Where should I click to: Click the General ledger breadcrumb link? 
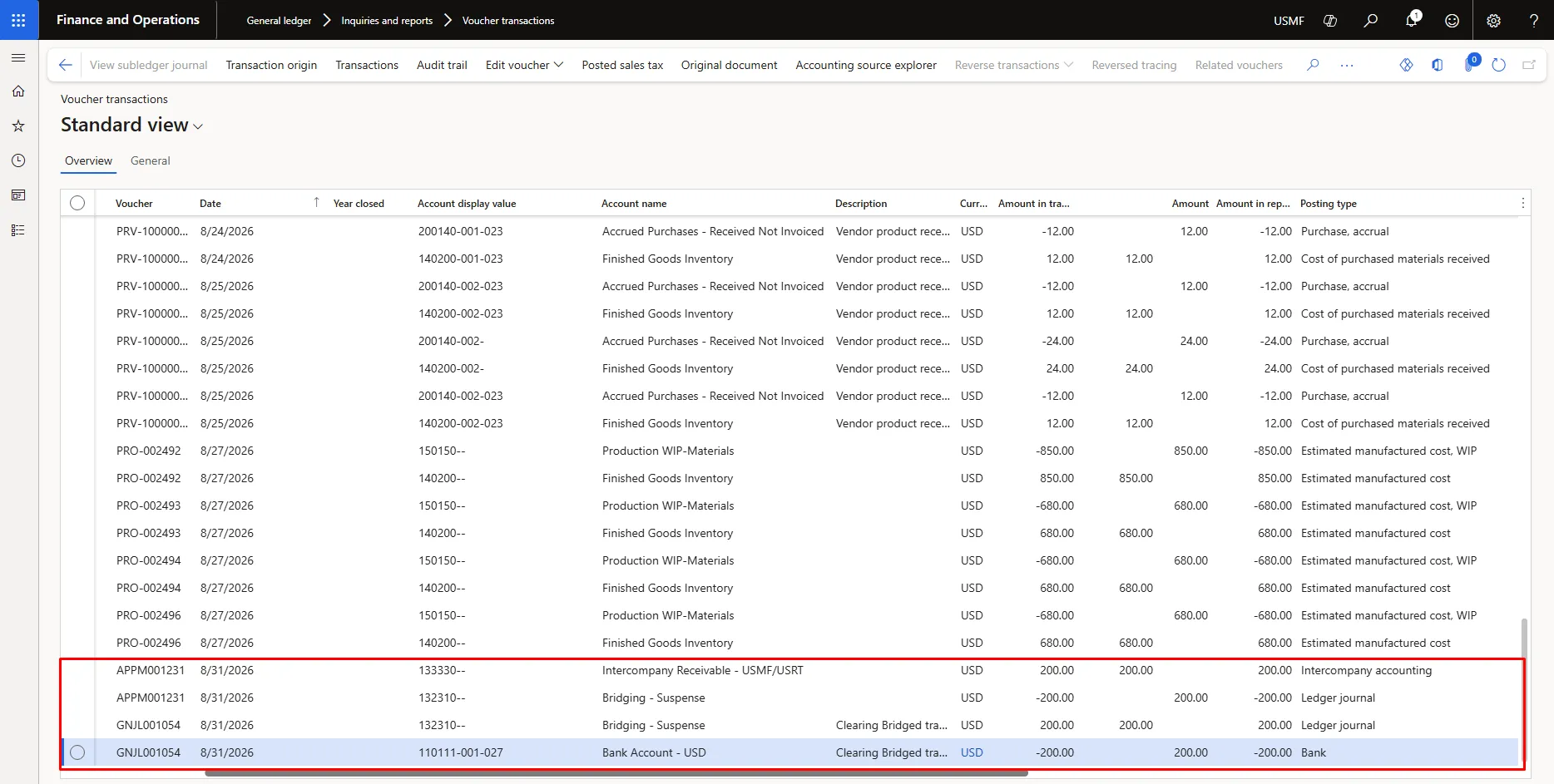click(x=279, y=20)
